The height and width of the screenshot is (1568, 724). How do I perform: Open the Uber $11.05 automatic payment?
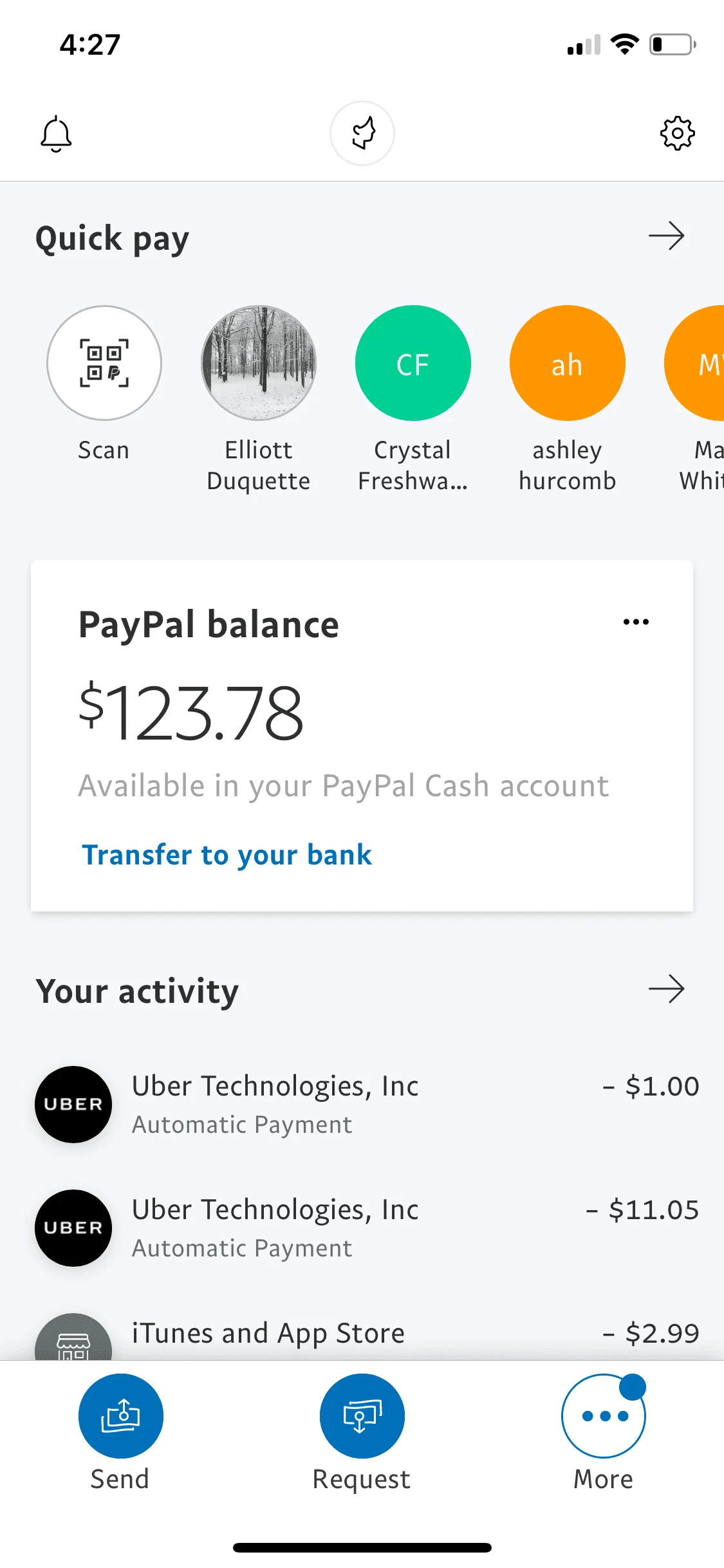[367, 1228]
